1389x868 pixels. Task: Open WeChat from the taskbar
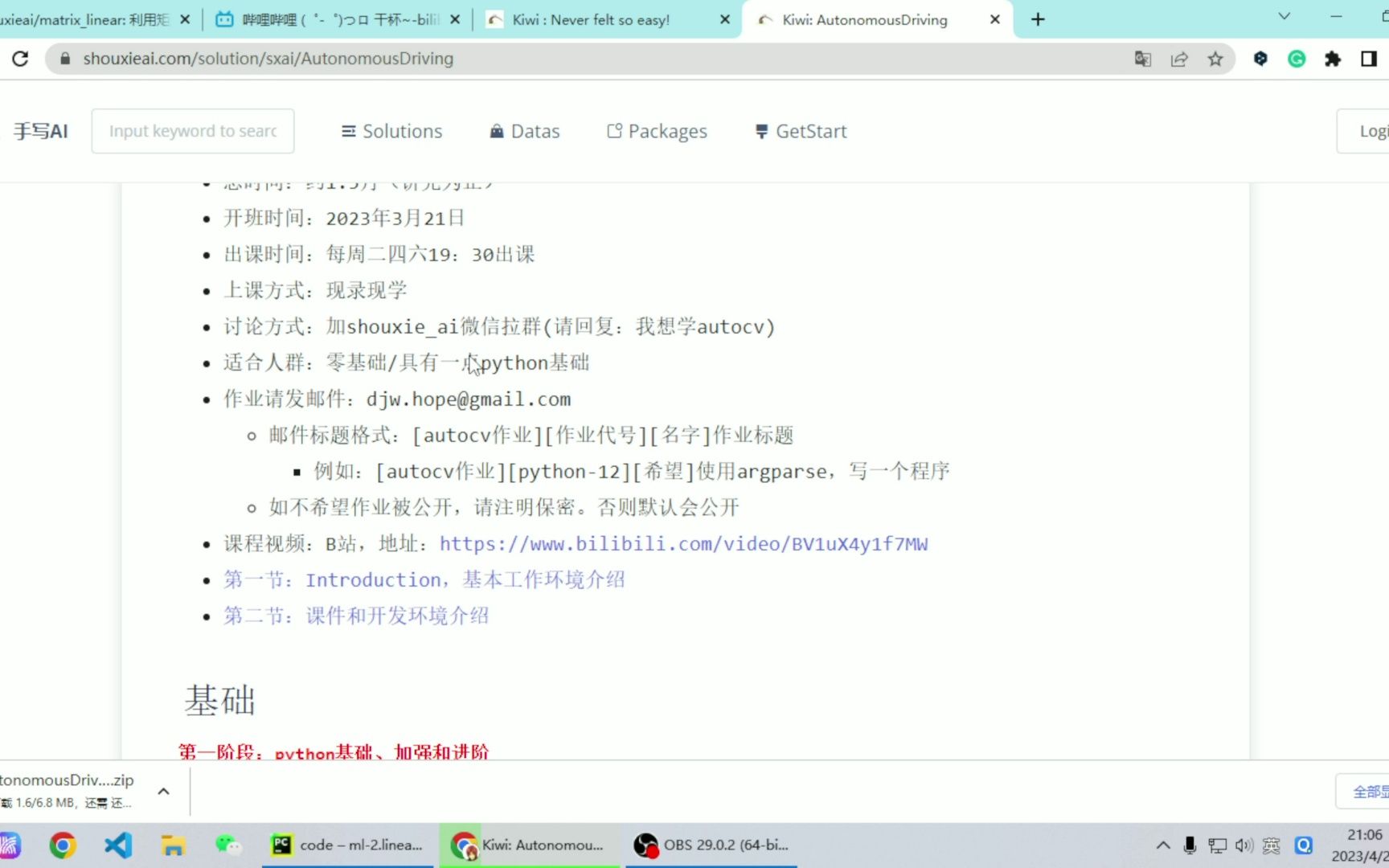coord(228,845)
